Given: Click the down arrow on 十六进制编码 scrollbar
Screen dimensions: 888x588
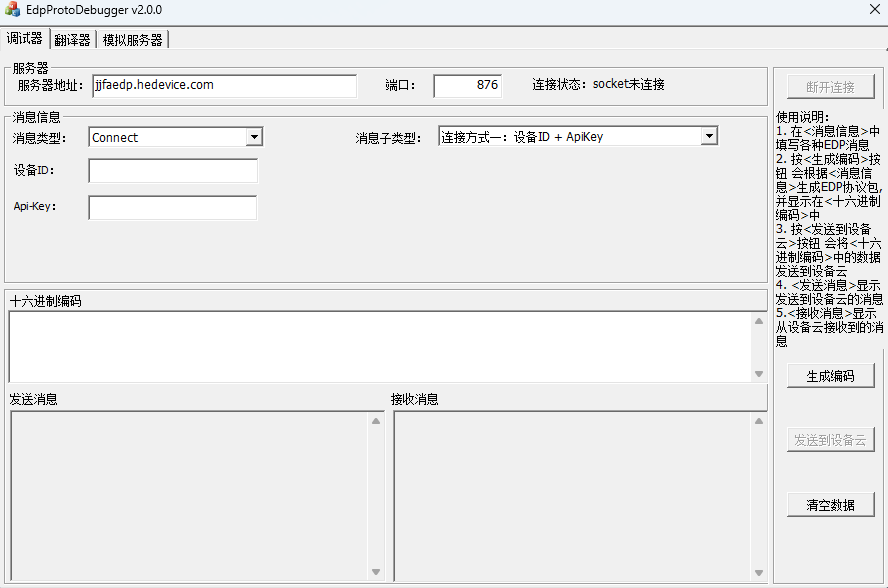Looking at the screenshot, I should pos(759,376).
